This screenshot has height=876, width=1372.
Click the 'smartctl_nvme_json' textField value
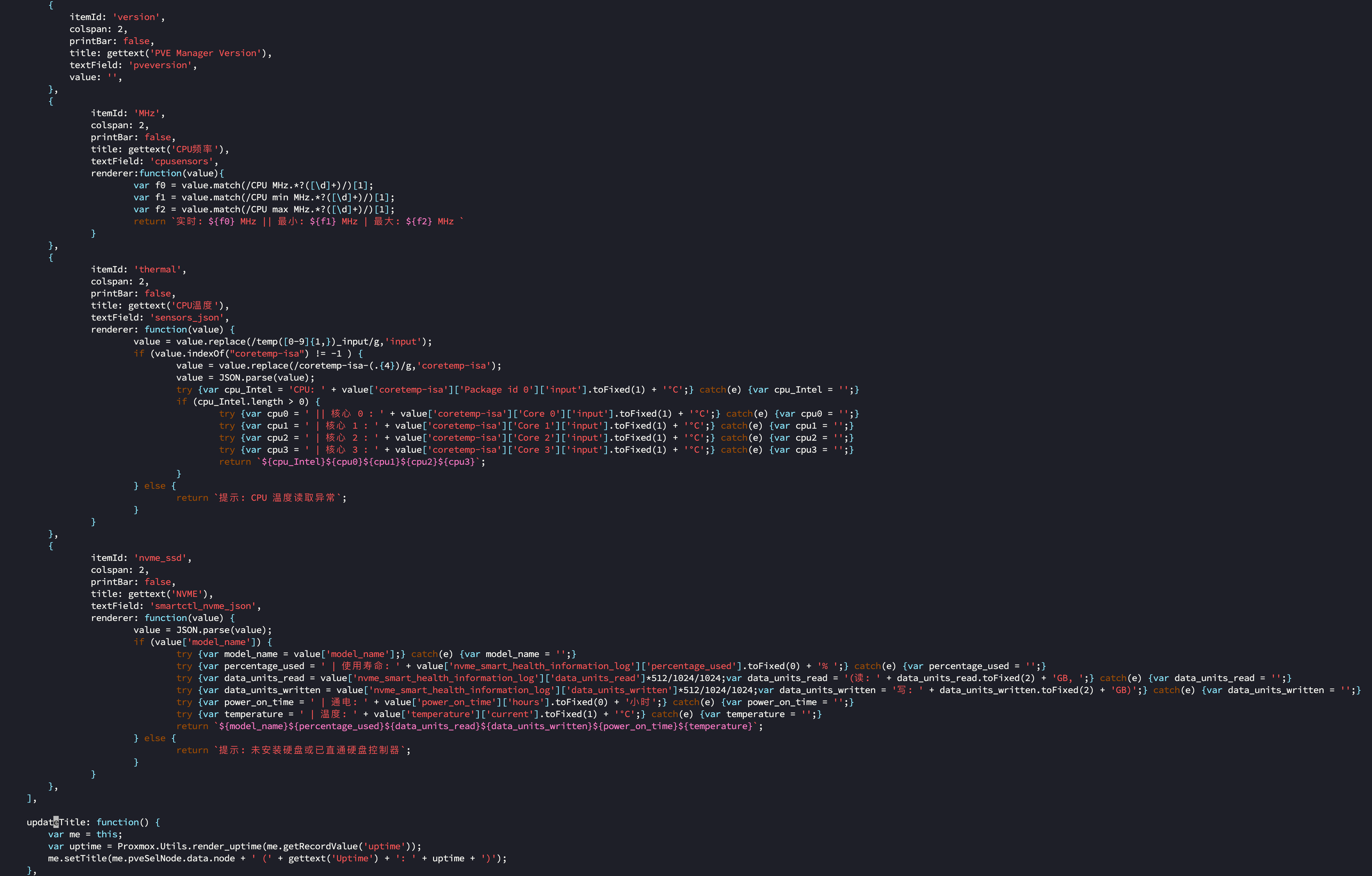203,606
